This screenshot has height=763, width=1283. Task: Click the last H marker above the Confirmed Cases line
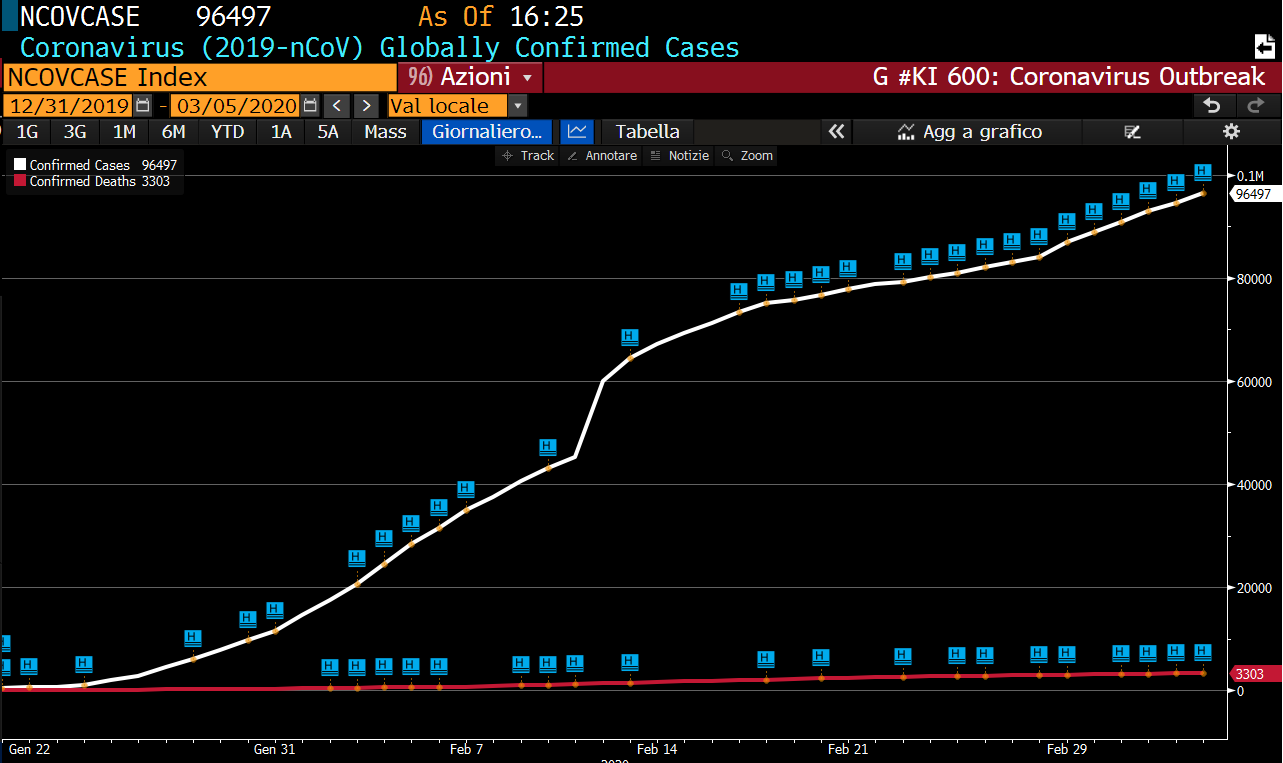pyautogui.click(x=1203, y=172)
